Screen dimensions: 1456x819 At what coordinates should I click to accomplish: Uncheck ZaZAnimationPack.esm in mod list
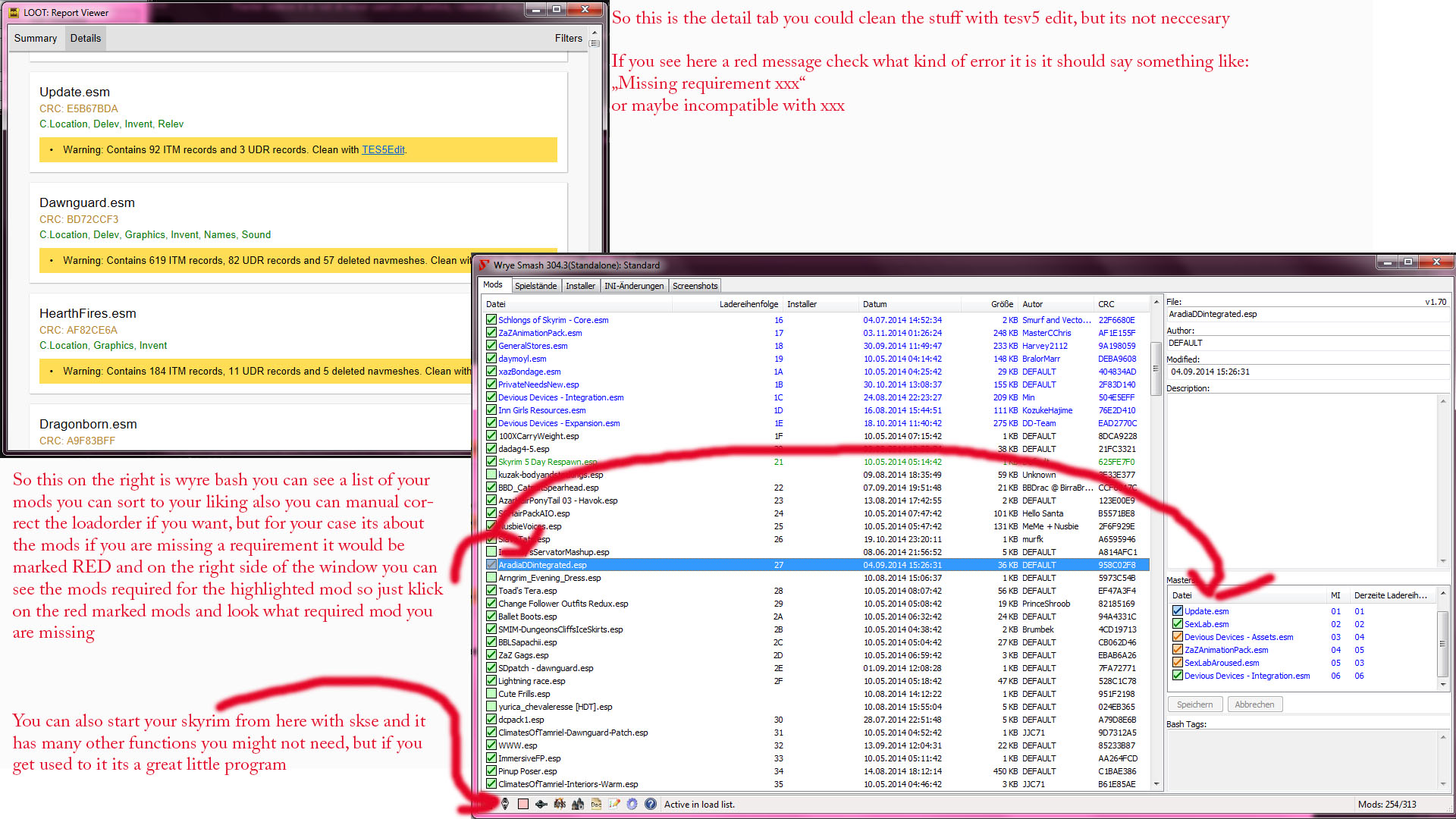491,333
